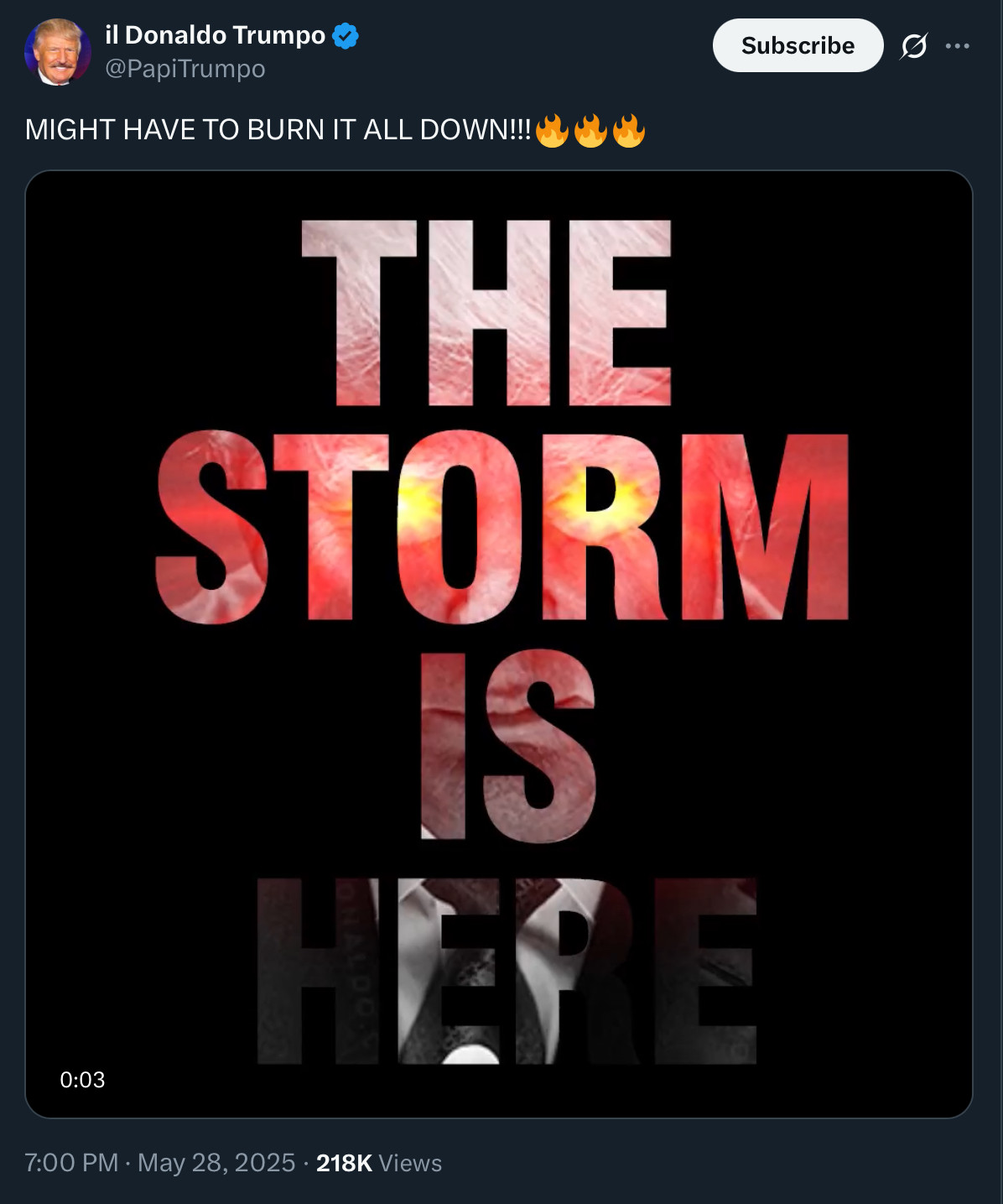Image resolution: width=1003 pixels, height=1204 pixels.
Task: Open the il Donaldo Trumpo display name
Action: [x=215, y=35]
